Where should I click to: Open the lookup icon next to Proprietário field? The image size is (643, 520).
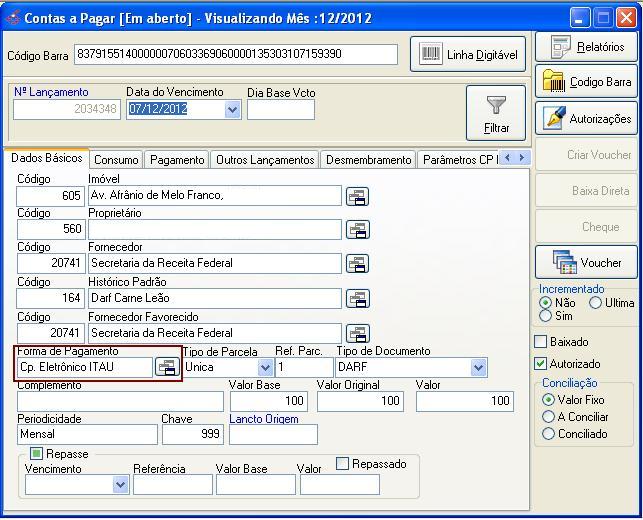[x=357, y=231]
